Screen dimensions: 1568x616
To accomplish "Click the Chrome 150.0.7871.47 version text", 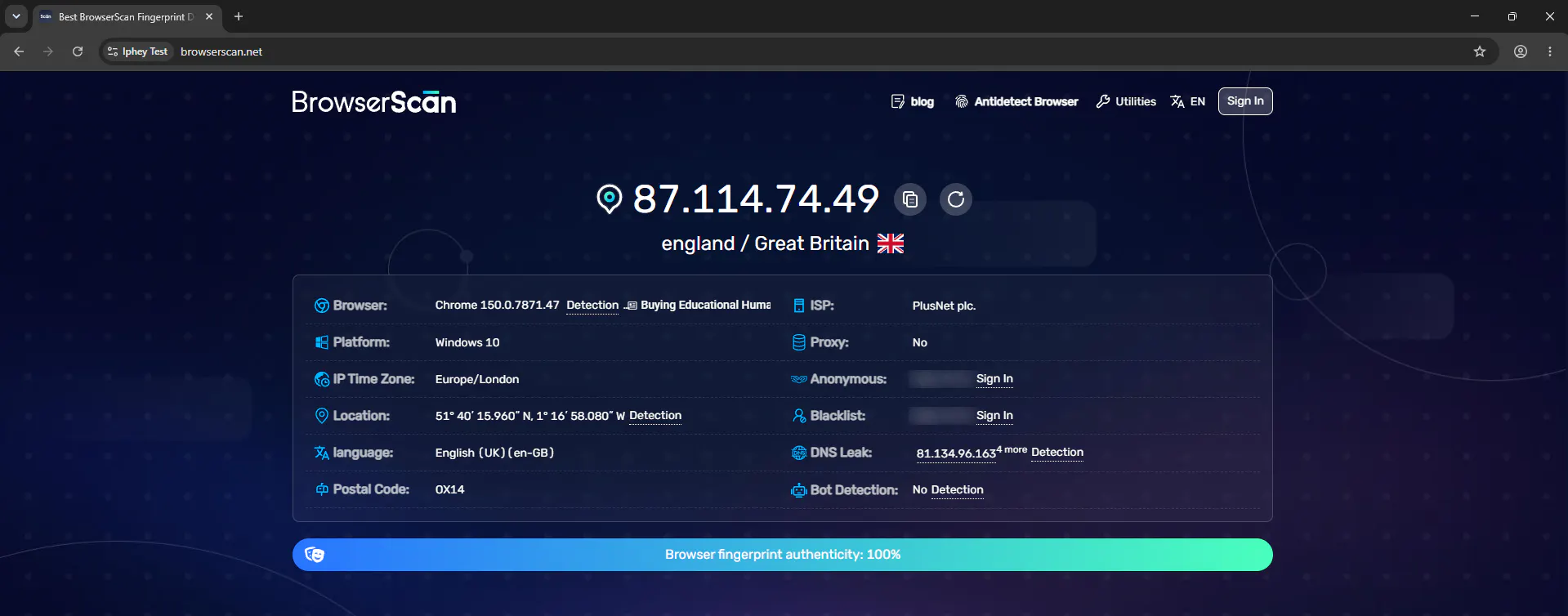I will pos(497,306).
